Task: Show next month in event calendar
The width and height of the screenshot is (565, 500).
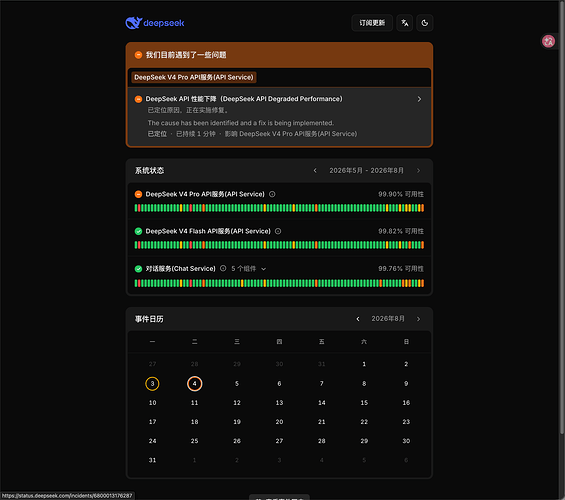Action: point(418,319)
